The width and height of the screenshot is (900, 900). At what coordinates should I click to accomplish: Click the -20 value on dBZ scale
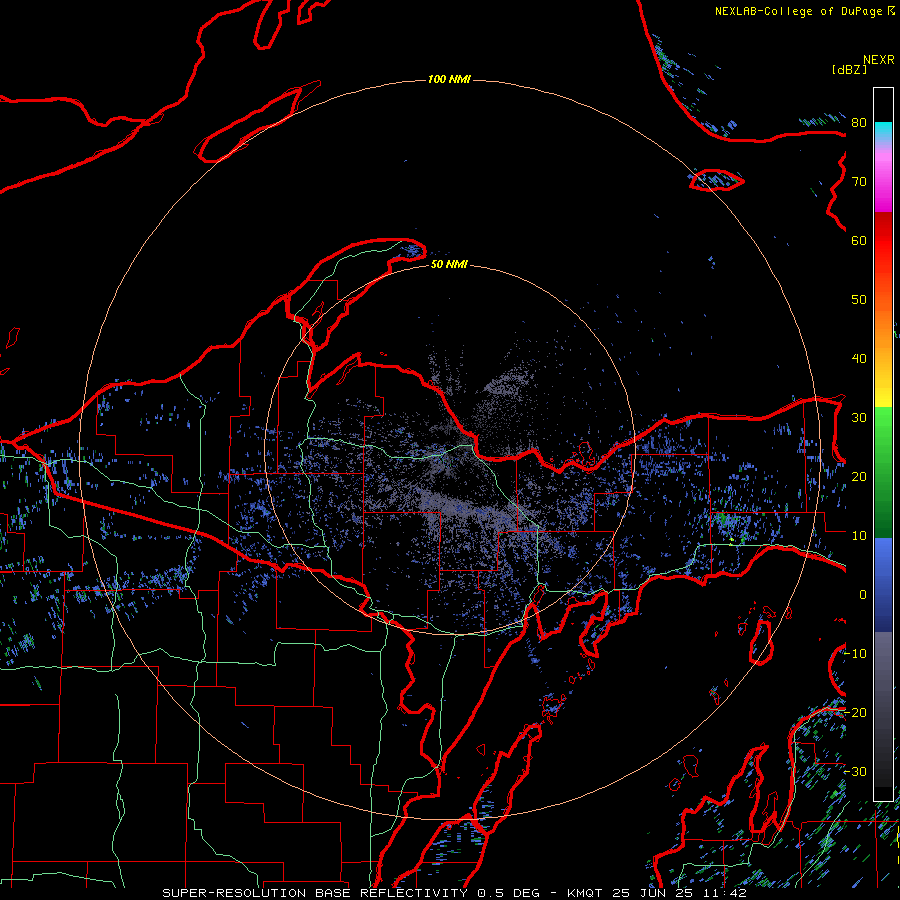point(855,713)
